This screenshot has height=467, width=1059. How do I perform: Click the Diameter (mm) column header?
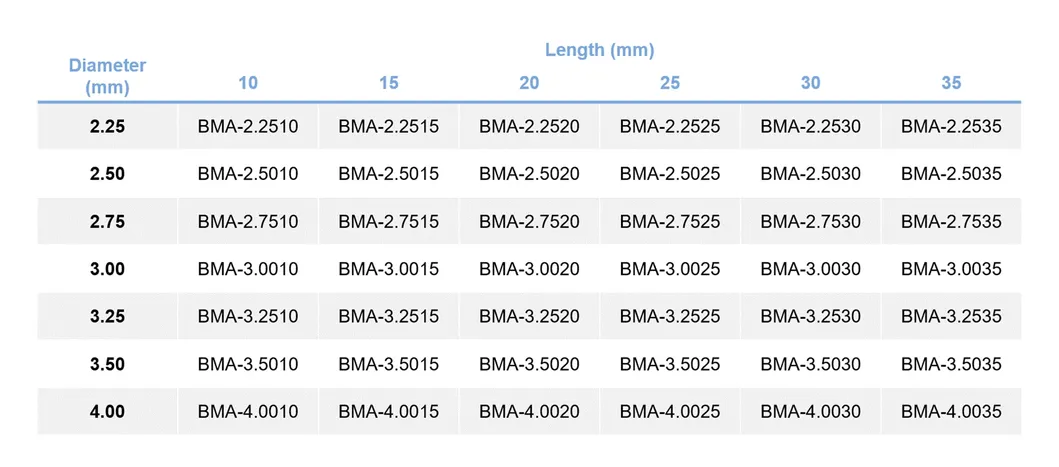(x=107, y=76)
